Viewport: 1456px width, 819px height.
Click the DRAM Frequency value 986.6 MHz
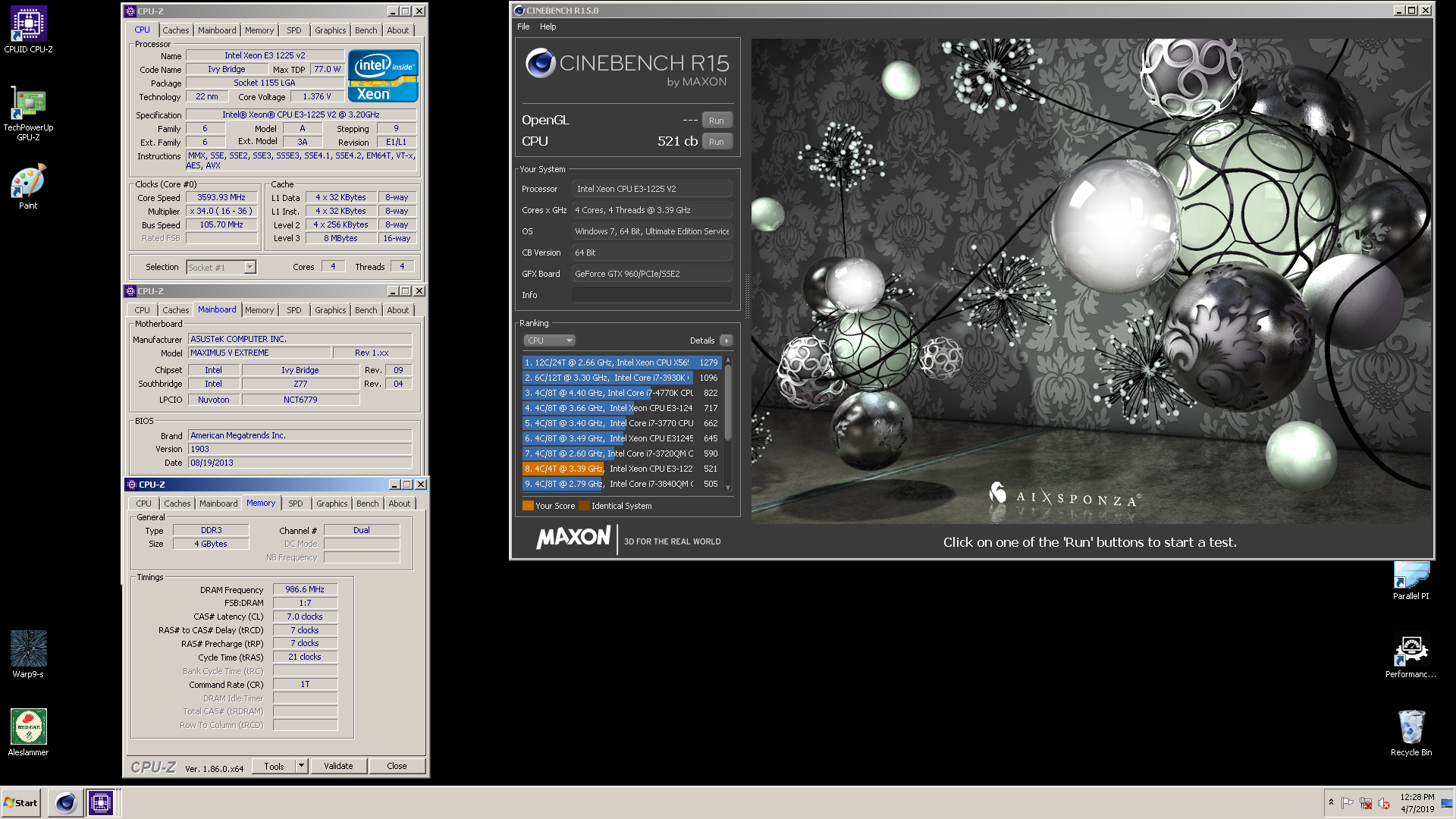(x=305, y=589)
